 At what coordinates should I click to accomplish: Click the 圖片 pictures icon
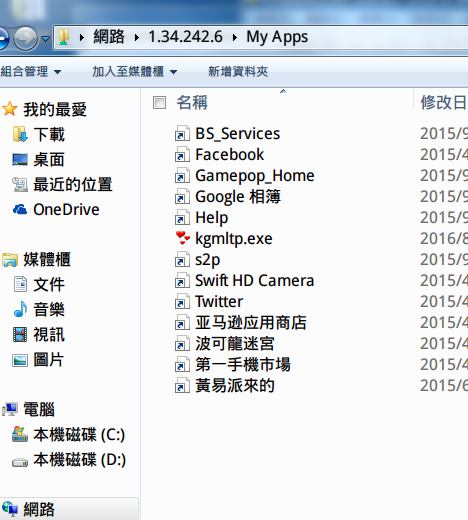tap(20, 360)
